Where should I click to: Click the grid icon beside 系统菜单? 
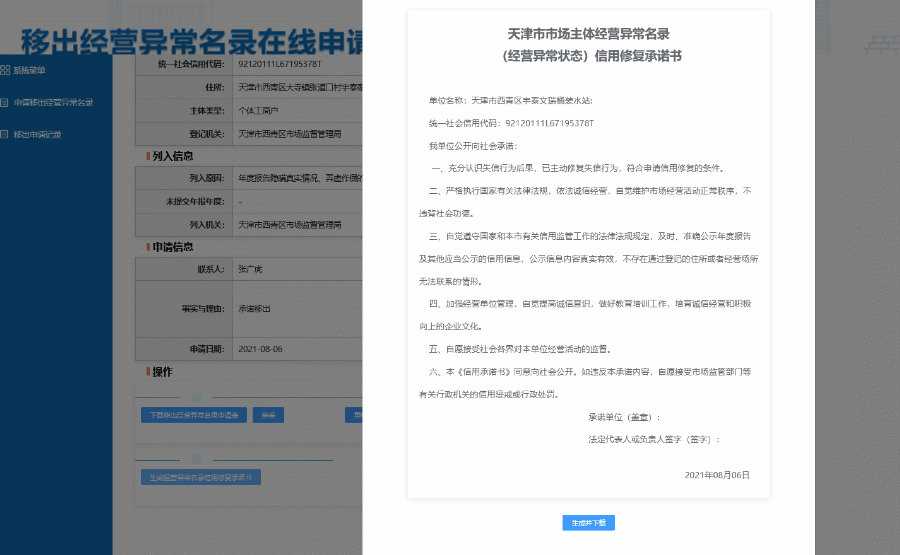pyautogui.click(x=5, y=70)
